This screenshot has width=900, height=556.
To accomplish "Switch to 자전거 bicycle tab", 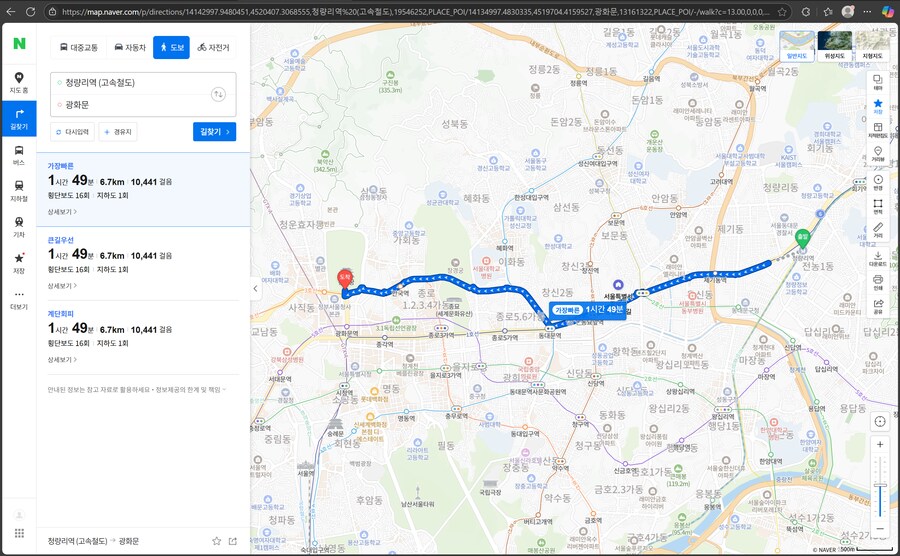I will [x=213, y=48].
